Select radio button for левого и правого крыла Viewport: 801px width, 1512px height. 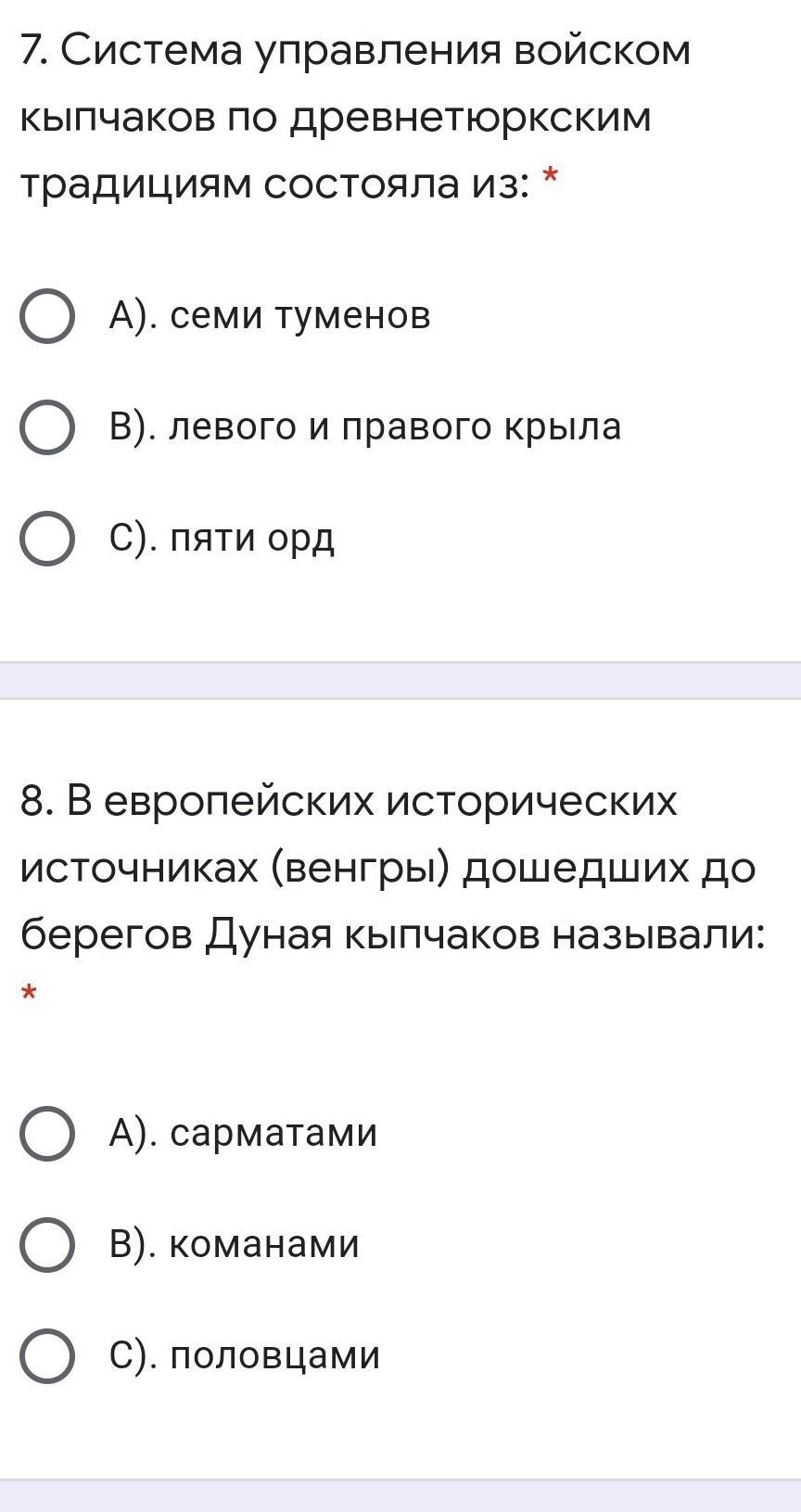click(x=47, y=427)
